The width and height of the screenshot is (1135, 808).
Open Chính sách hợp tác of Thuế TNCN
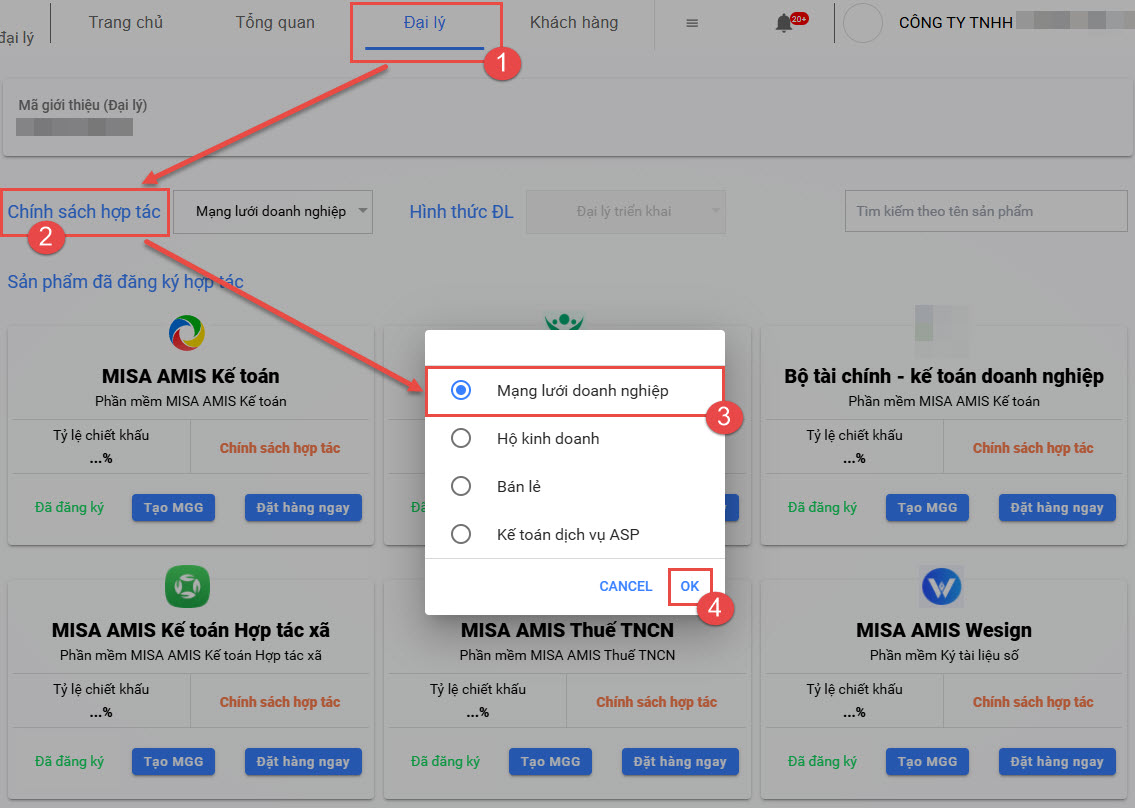point(657,702)
